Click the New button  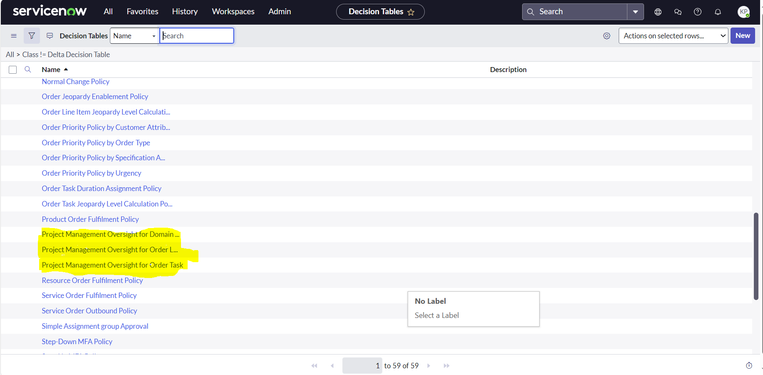pyautogui.click(x=743, y=36)
